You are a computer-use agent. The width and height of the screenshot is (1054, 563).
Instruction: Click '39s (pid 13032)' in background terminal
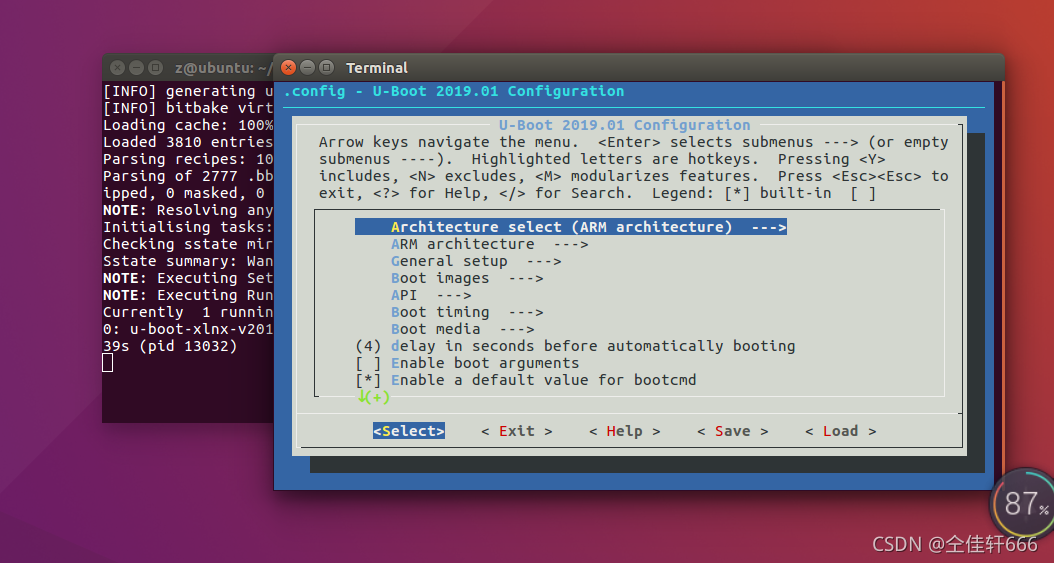170,347
